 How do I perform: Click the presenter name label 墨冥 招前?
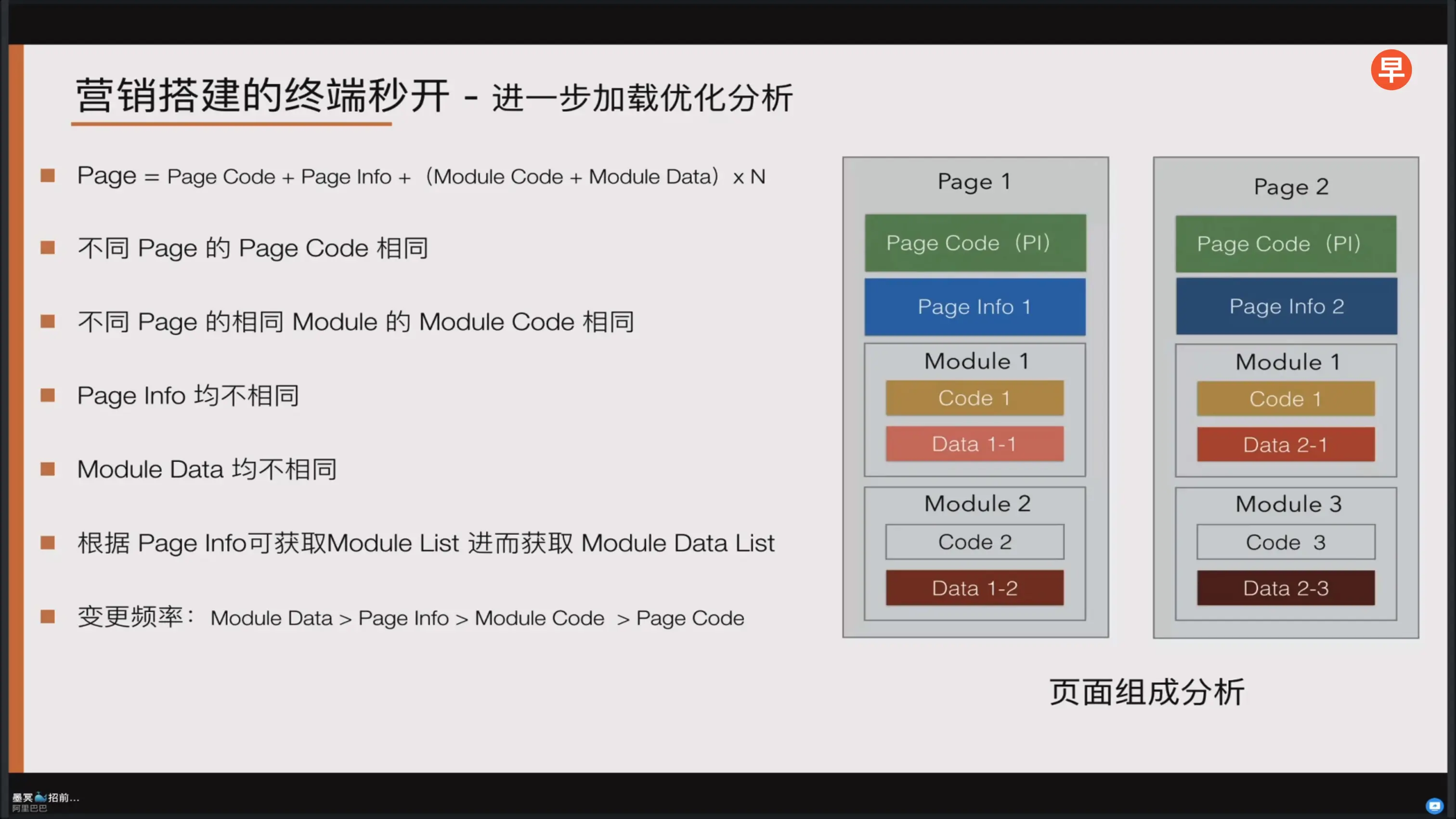(x=46, y=797)
